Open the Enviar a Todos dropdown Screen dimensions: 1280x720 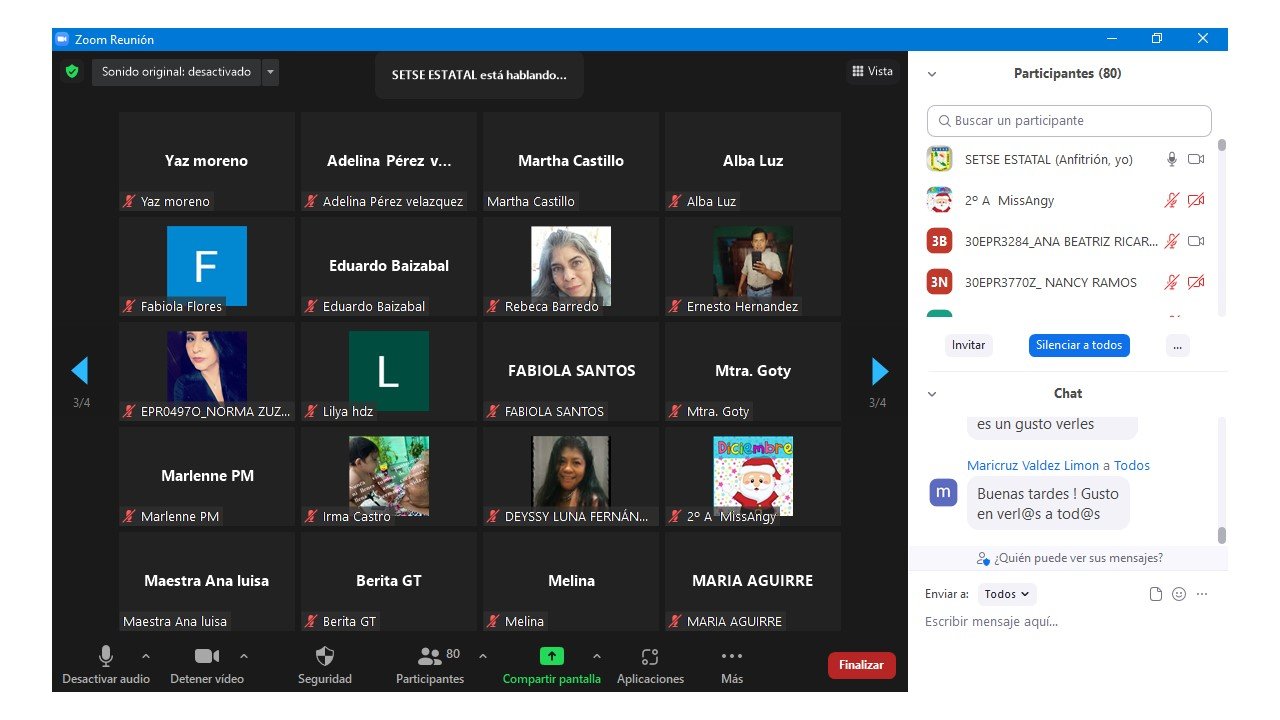[x=1007, y=594]
